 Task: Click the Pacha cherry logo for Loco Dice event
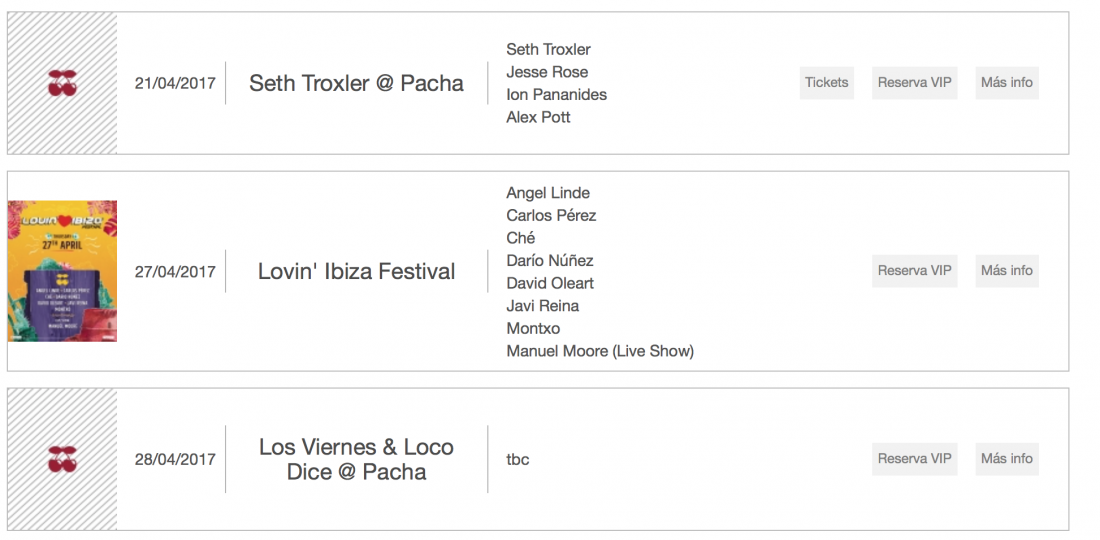click(62, 459)
